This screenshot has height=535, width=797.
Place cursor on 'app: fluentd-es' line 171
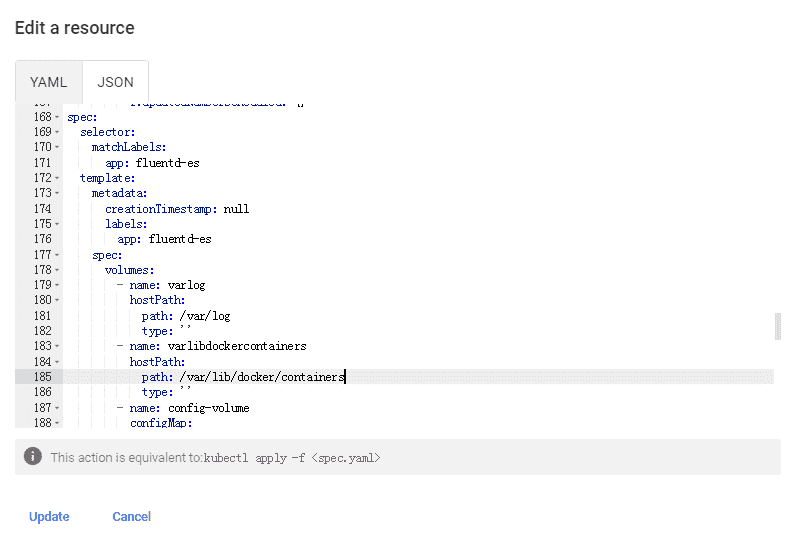click(152, 163)
